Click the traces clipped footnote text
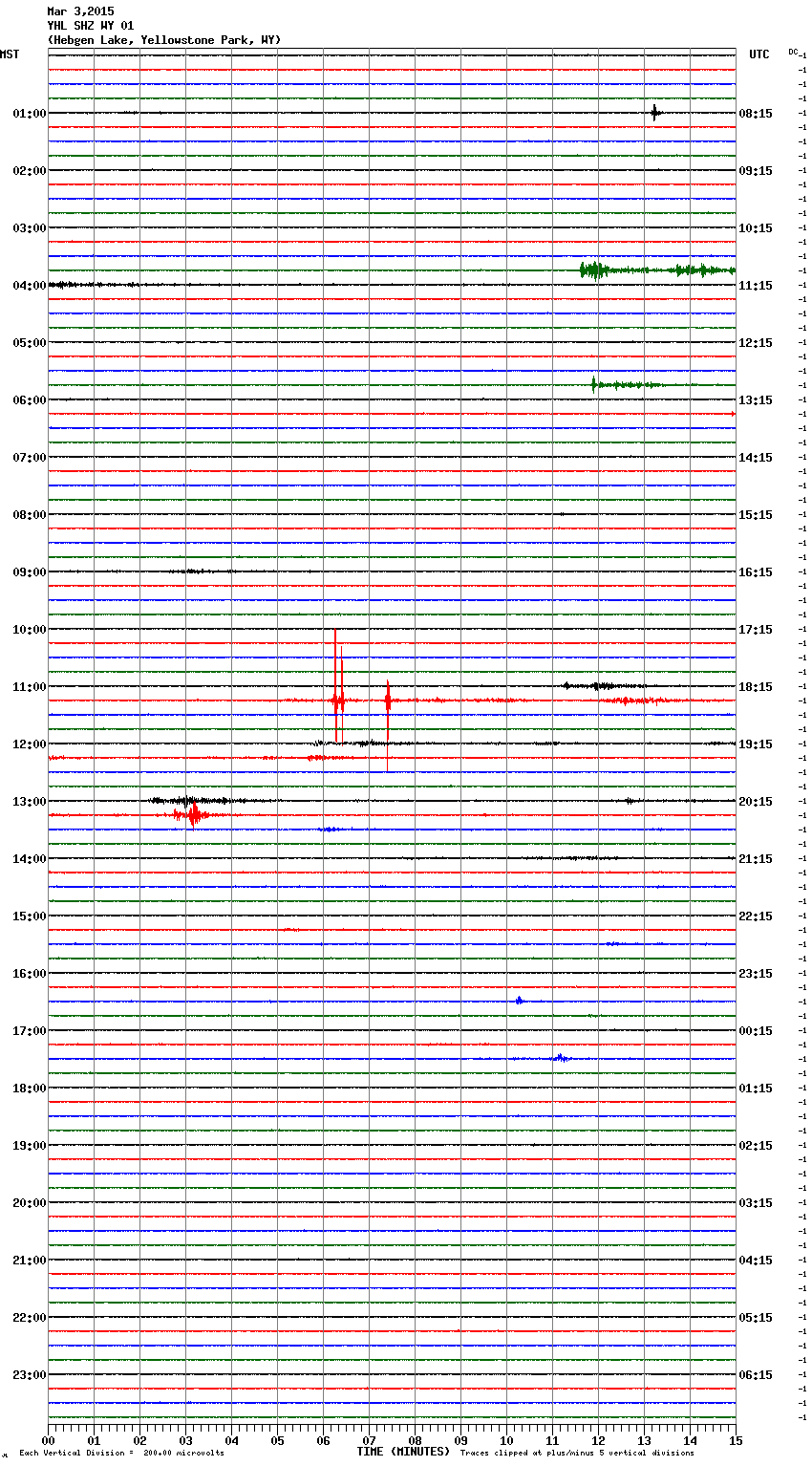Viewport: 812px width, 1466px height. [x=577, y=1453]
